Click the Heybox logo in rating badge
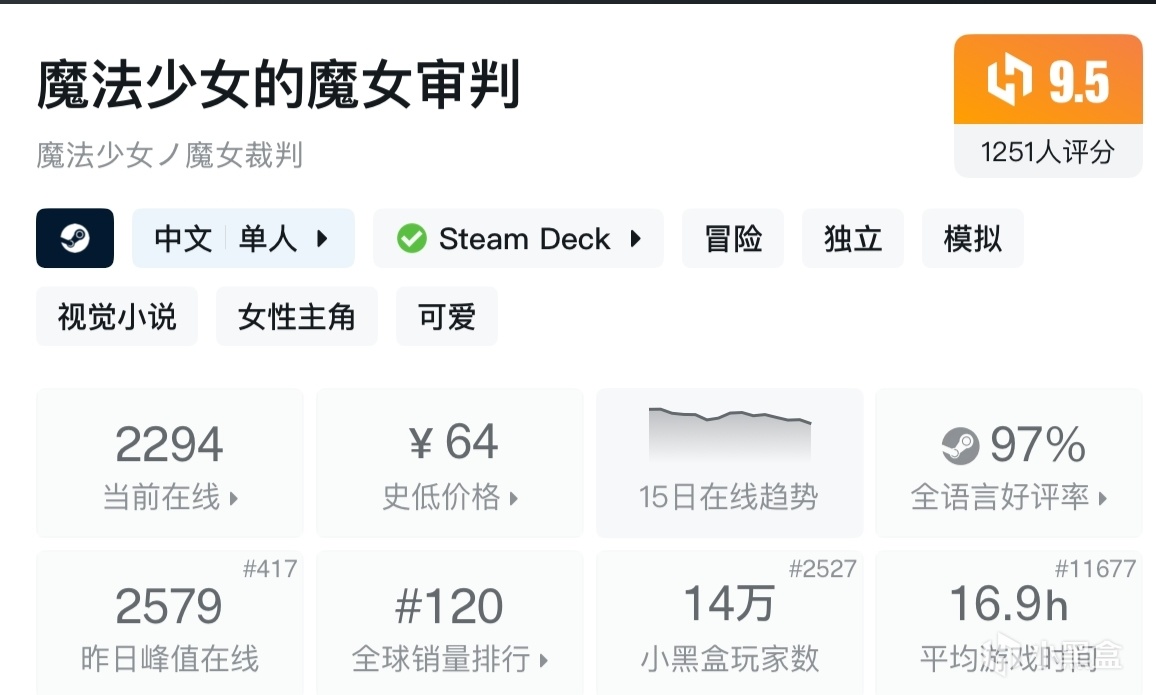Image resolution: width=1156 pixels, height=695 pixels. (1009, 80)
